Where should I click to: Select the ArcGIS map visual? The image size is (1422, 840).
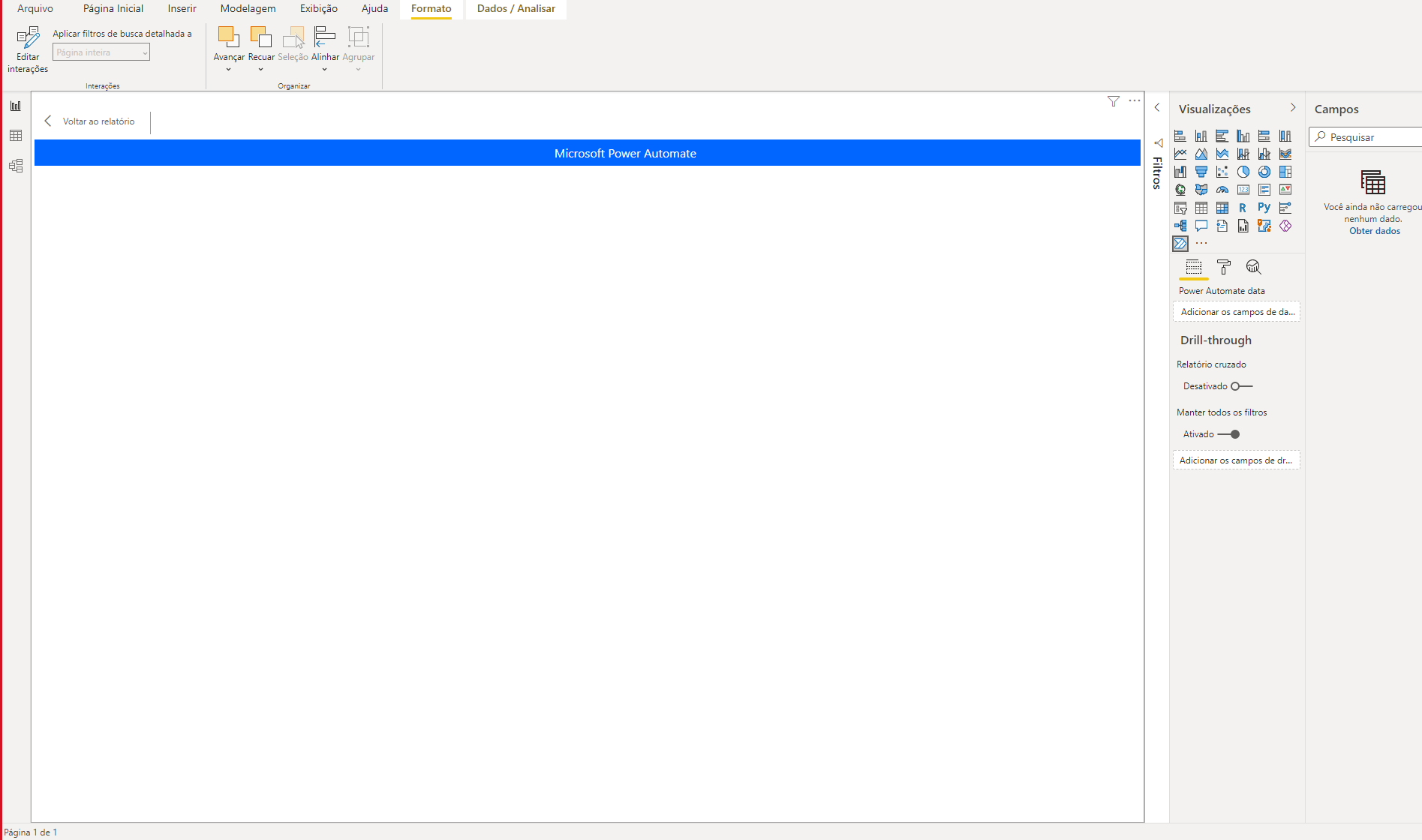point(1264,226)
